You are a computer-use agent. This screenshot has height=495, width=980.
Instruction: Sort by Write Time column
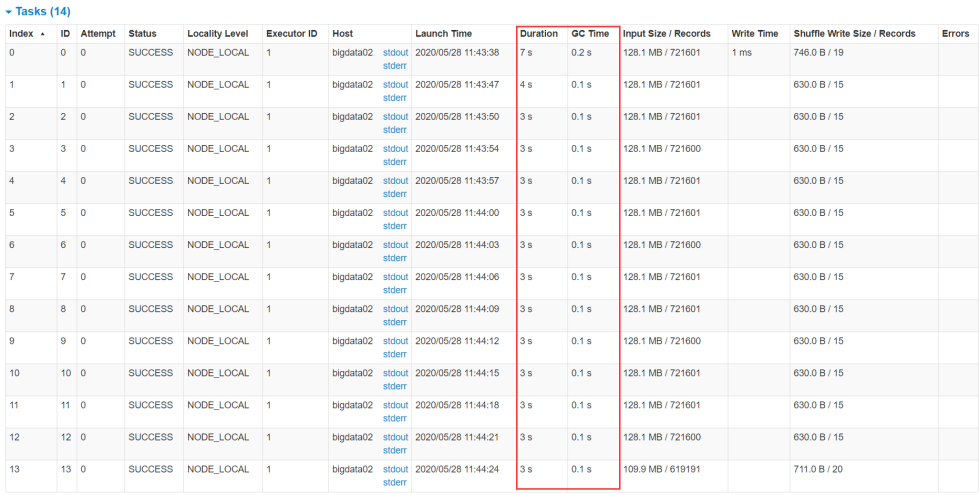point(754,34)
